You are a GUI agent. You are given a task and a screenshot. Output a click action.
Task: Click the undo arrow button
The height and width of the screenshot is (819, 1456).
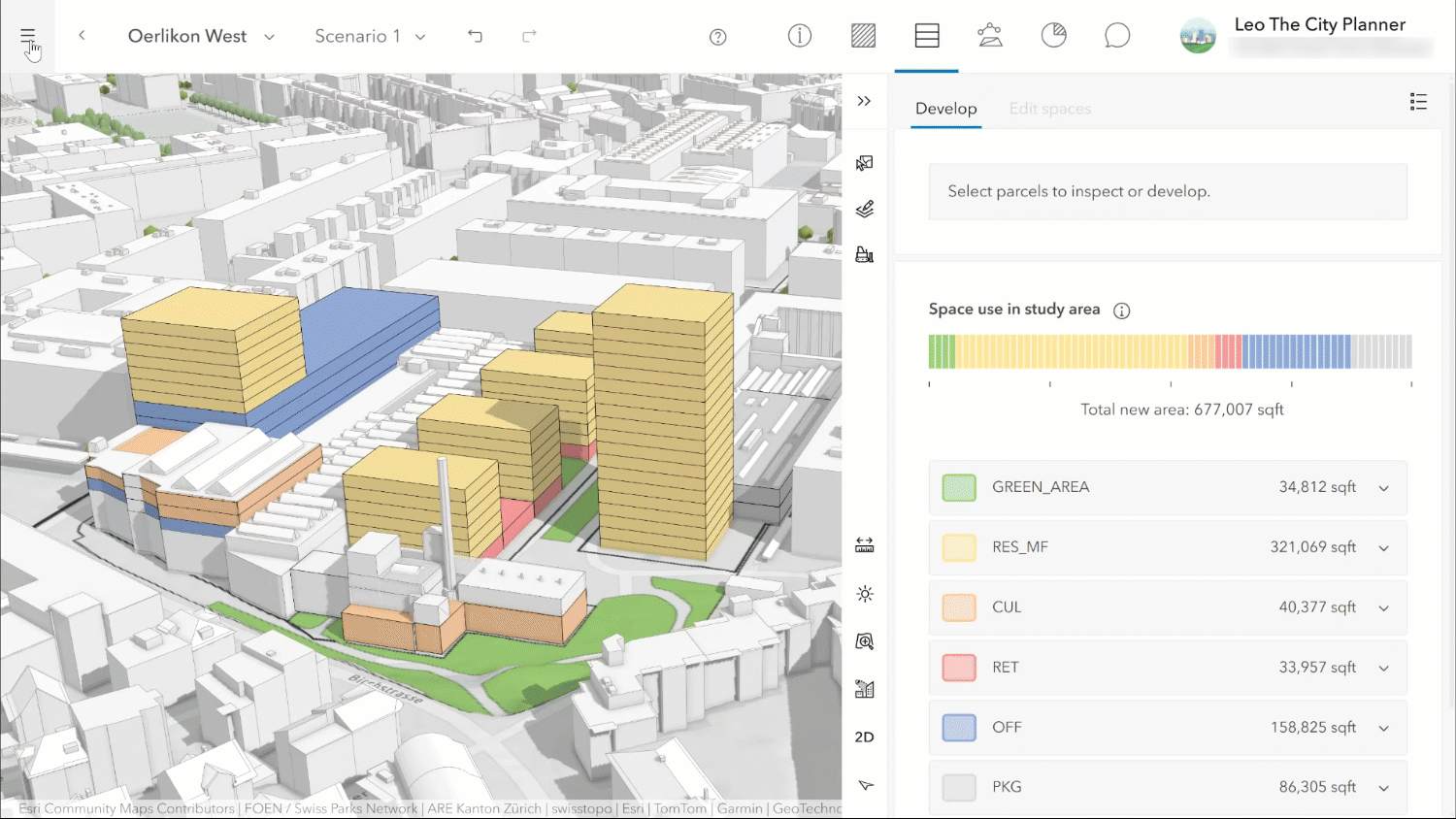point(475,35)
